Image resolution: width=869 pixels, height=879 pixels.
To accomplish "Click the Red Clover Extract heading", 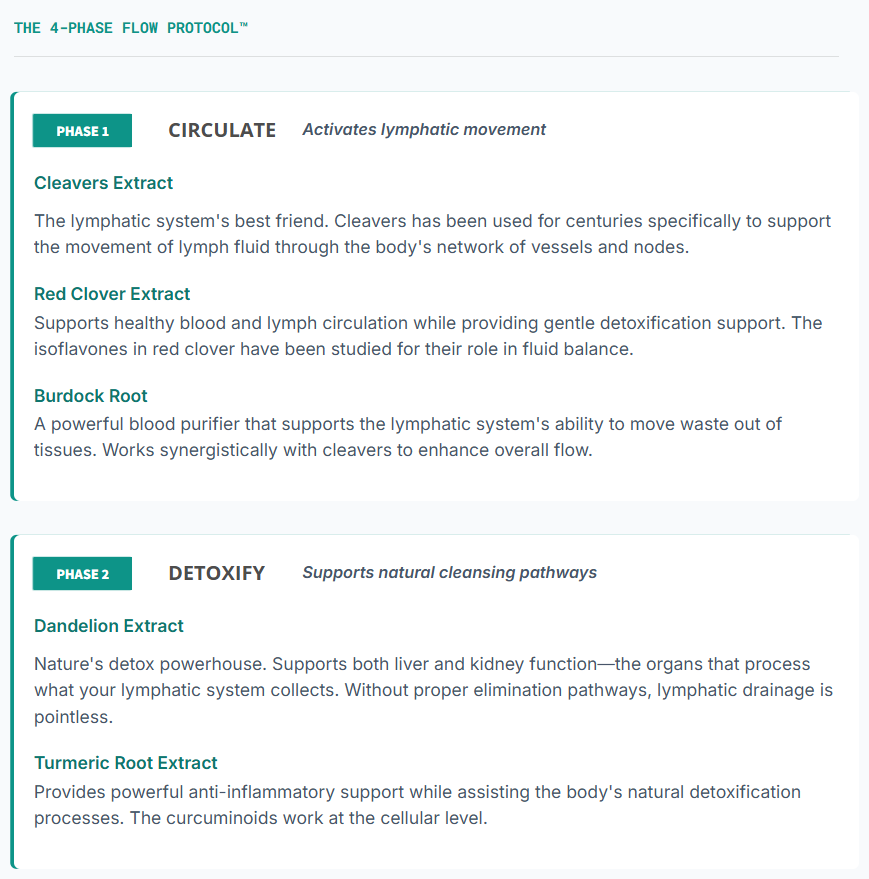I will coord(112,294).
